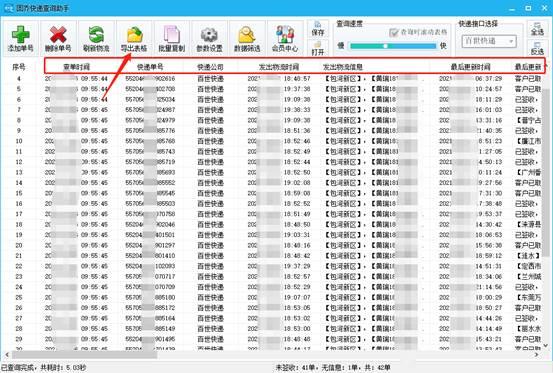Open 参数设置 gear settings
Image resolution: width=553 pixels, height=373 pixels.
209,38
